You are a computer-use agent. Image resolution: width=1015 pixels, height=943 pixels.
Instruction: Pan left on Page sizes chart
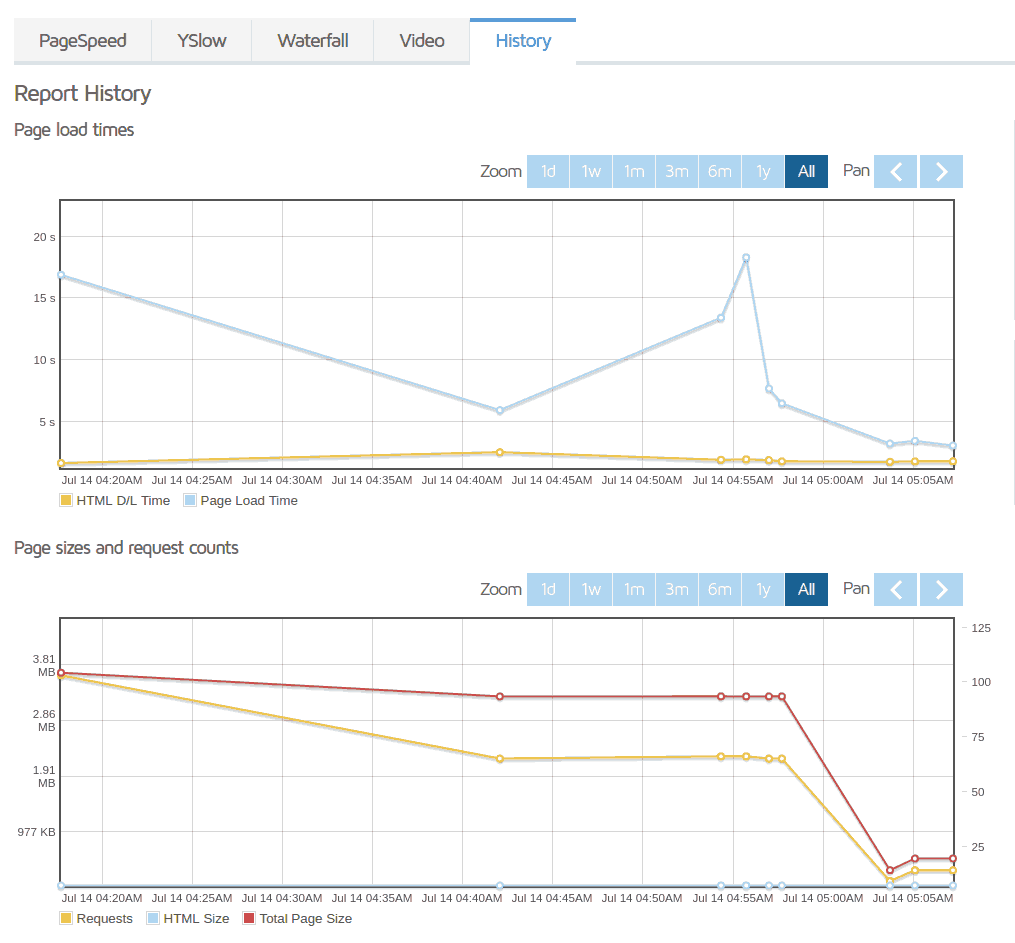click(895, 590)
